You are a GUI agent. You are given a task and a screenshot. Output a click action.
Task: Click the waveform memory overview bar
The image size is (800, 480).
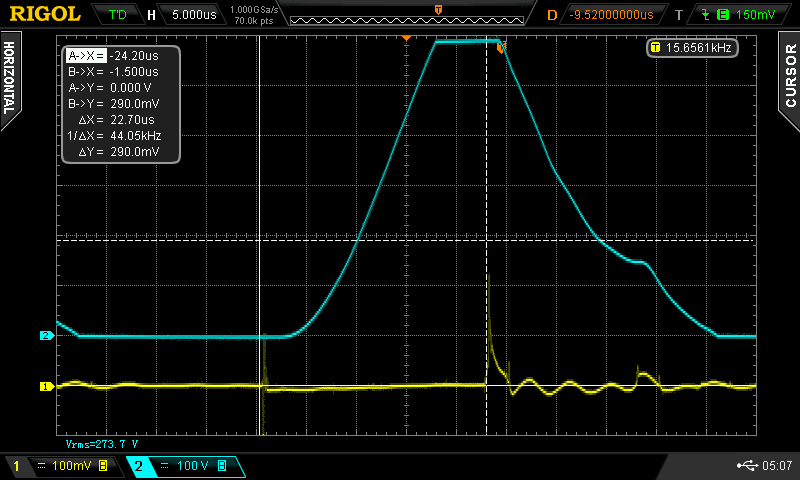coord(407,20)
